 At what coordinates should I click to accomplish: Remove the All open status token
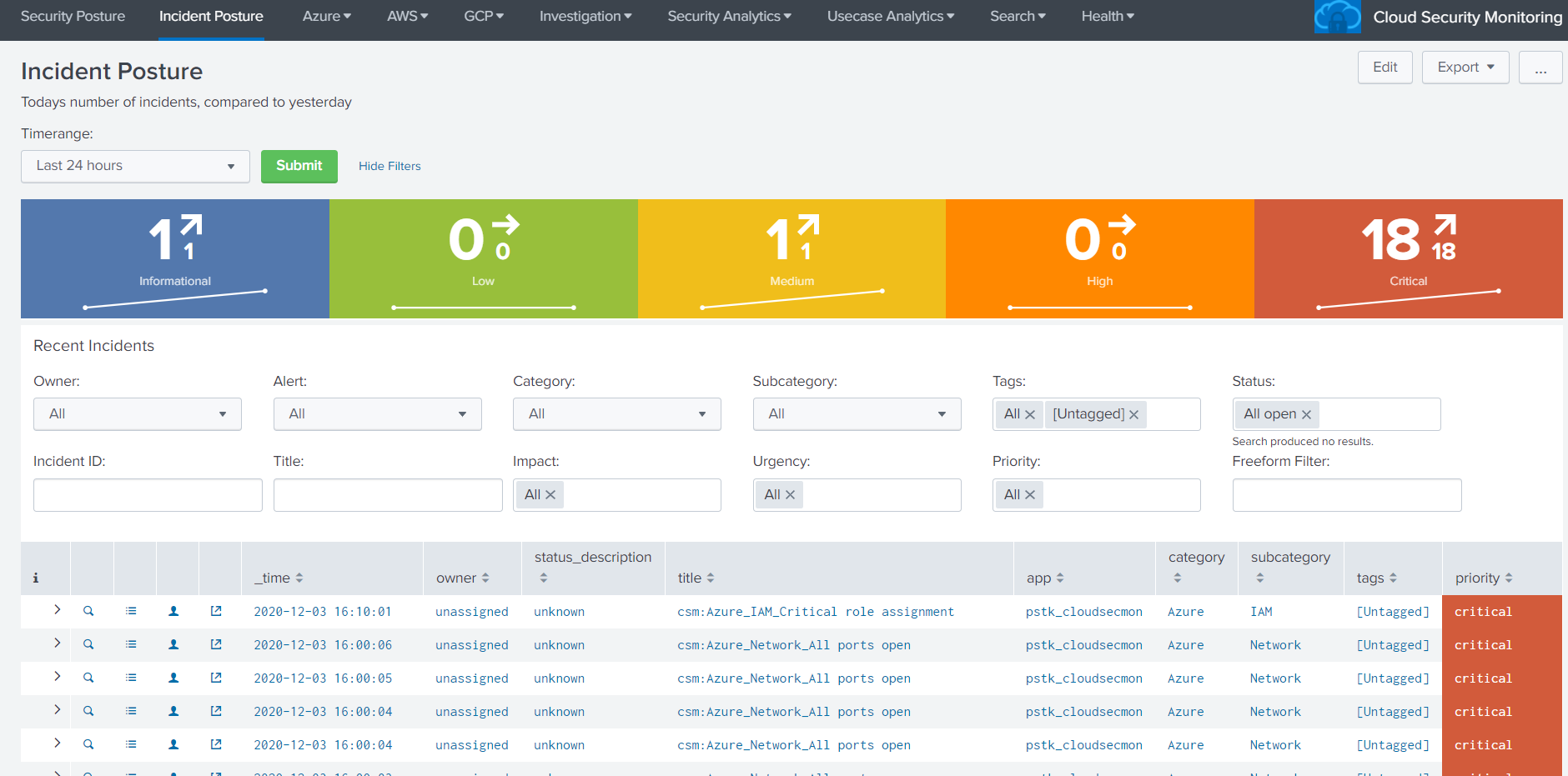point(1306,414)
